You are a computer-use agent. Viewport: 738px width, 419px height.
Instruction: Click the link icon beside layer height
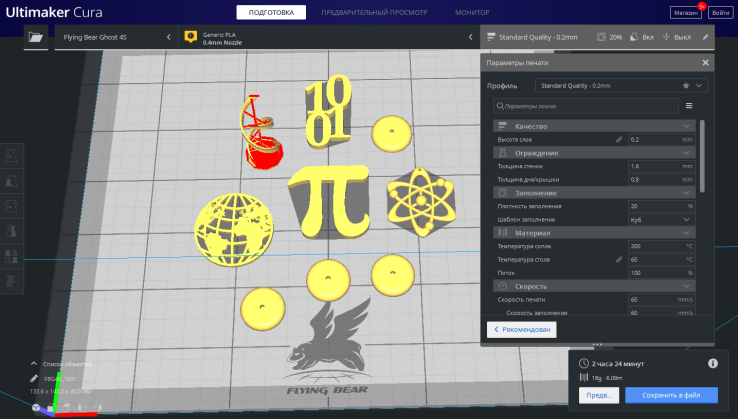click(x=618, y=139)
